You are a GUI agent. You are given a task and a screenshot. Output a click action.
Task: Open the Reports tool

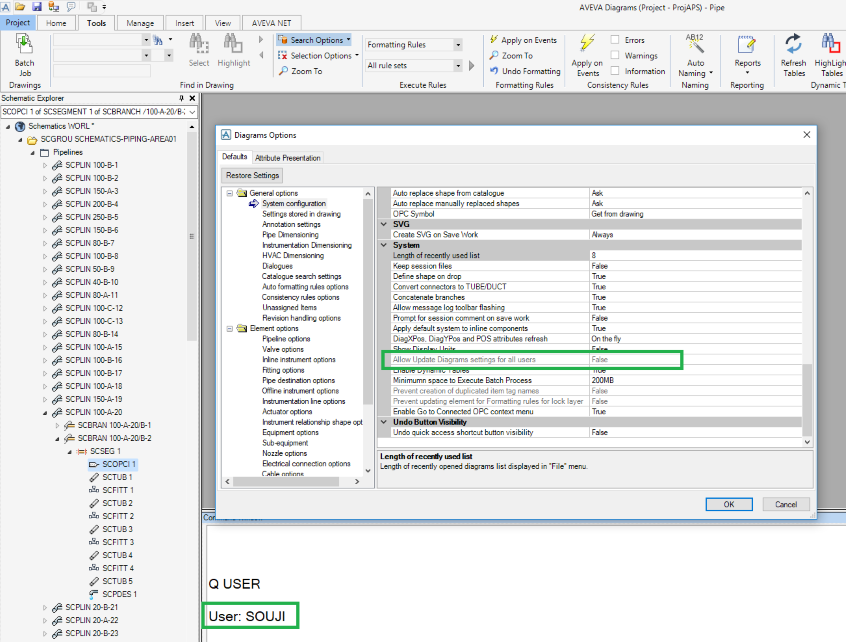(747, 46)
